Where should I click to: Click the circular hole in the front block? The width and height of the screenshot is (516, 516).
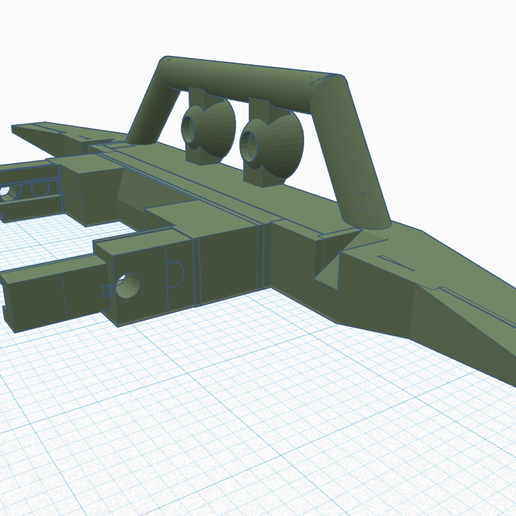(x=128, y=285)
